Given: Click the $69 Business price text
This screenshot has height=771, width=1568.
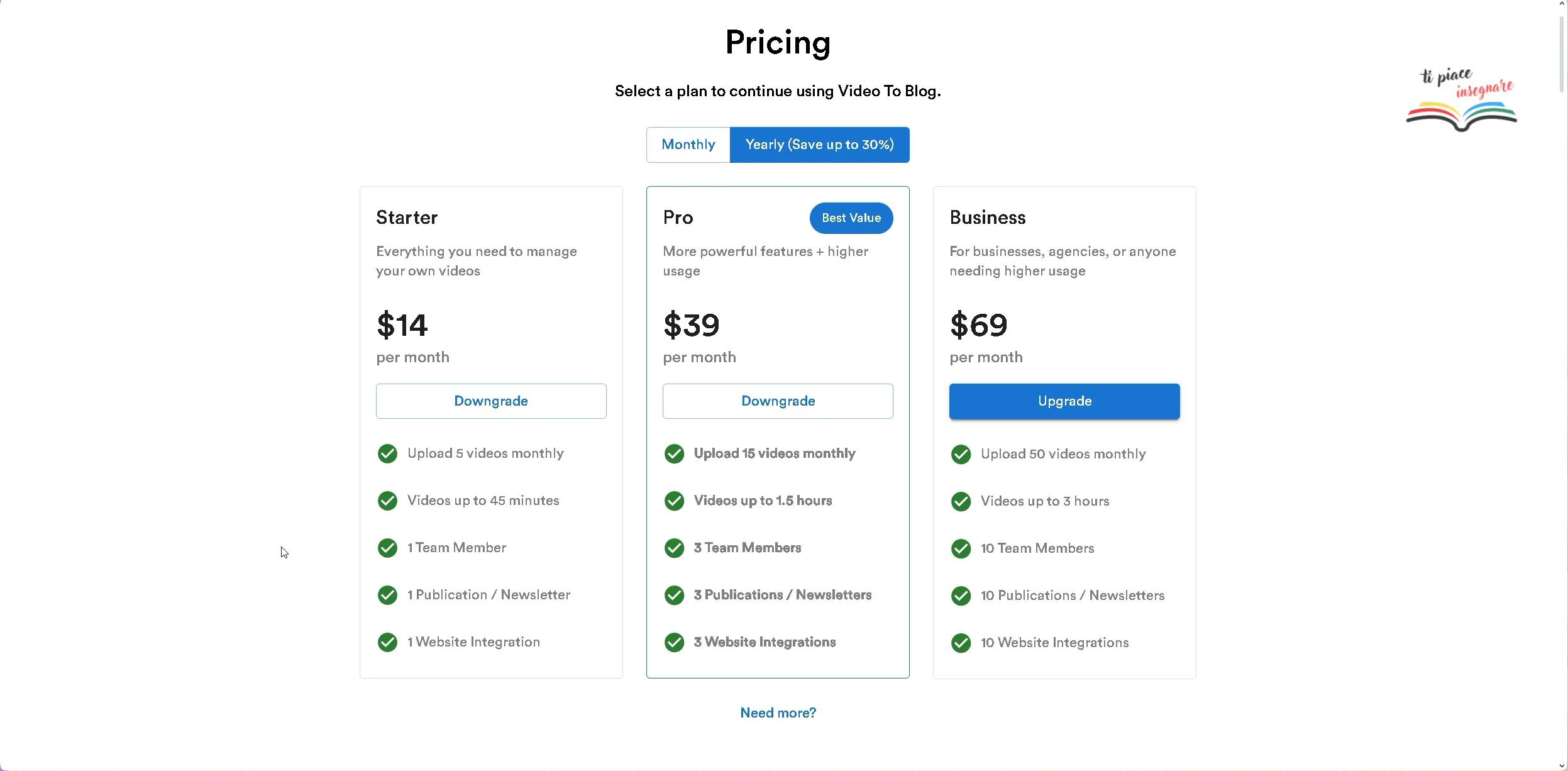Looking at the screenshot, I should tap(978, 325).
